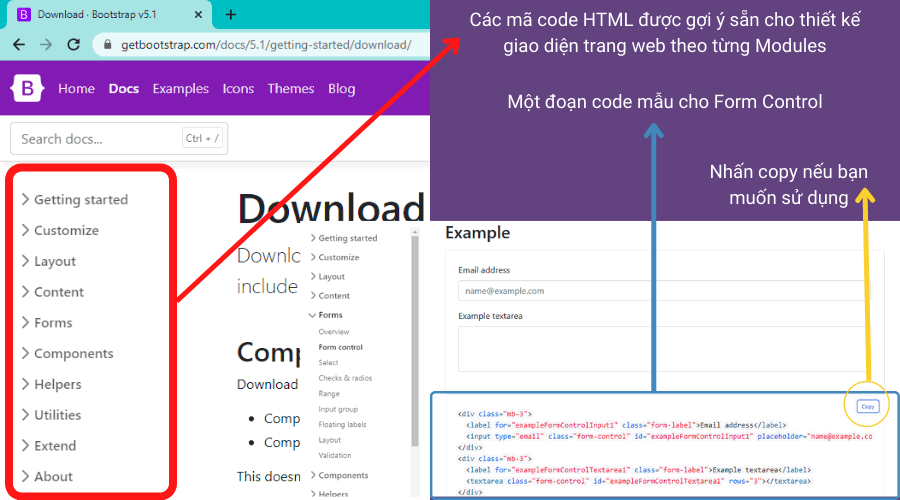900x500 pixels.
Task: Select the Download · Bootstrap v5.1 tab
Action: pyautogui.click(x=109, y=14)
